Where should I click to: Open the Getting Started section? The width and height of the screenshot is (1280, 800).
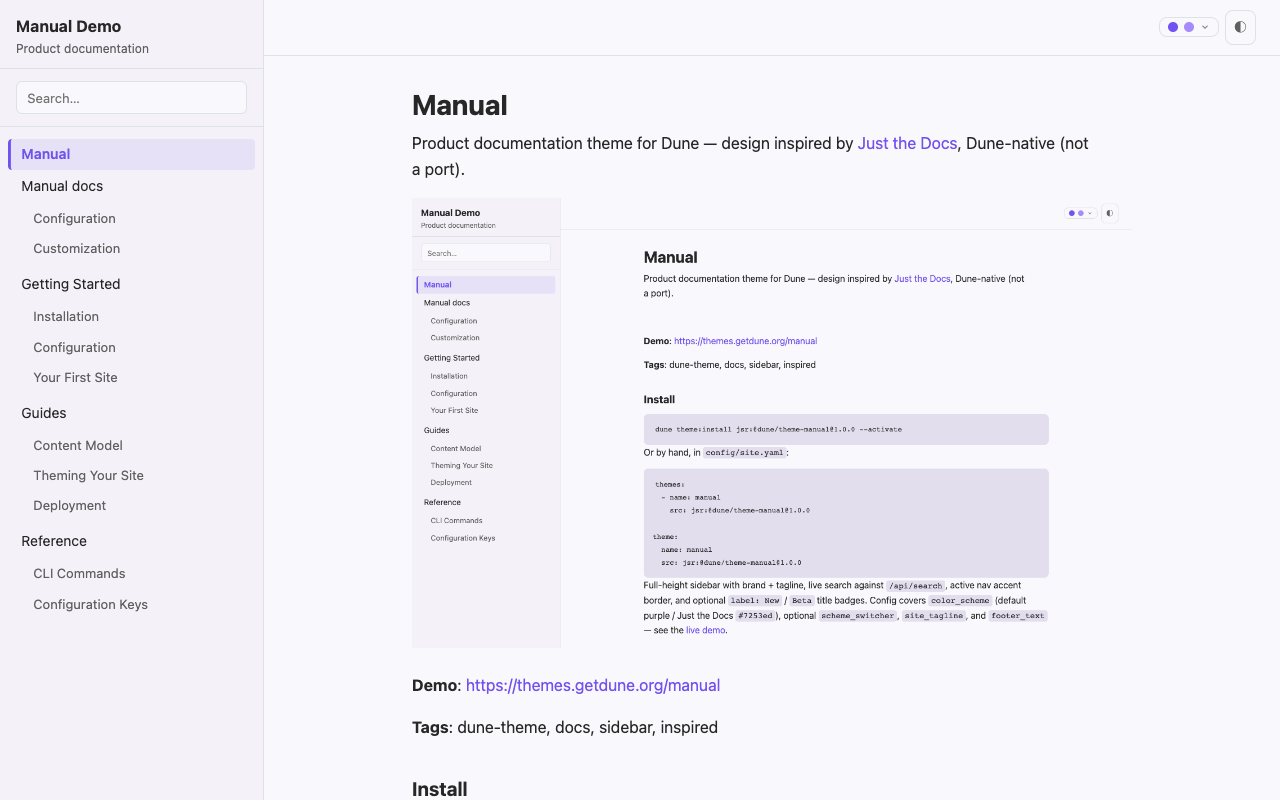pyautogui.click(x=71, y=284)
